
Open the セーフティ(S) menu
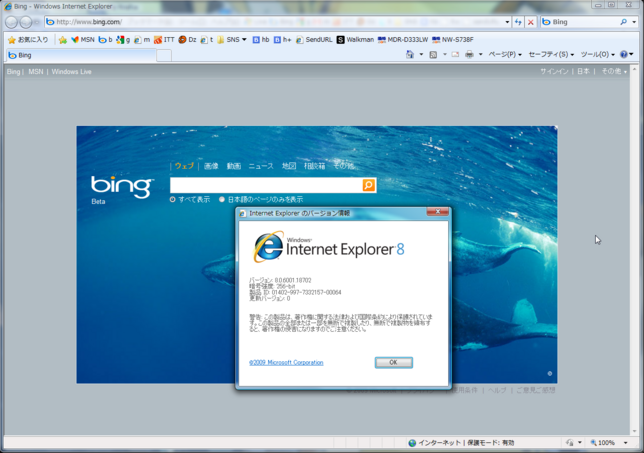551,55
